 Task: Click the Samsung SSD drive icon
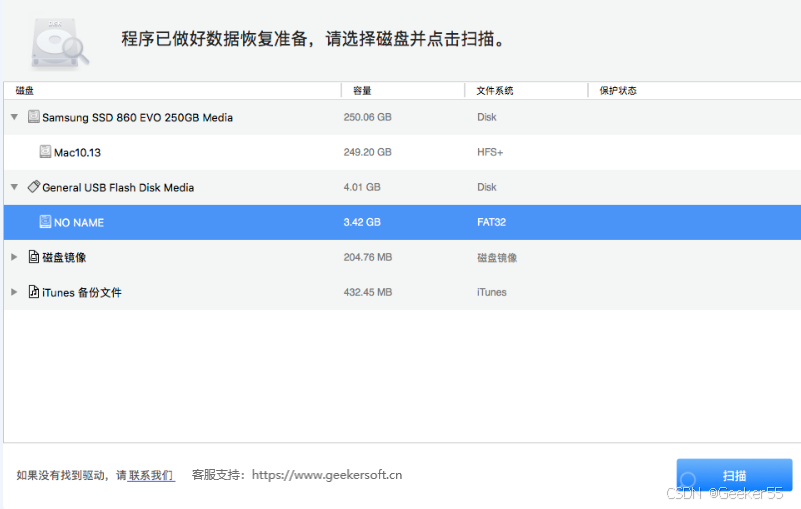point(34,117)
